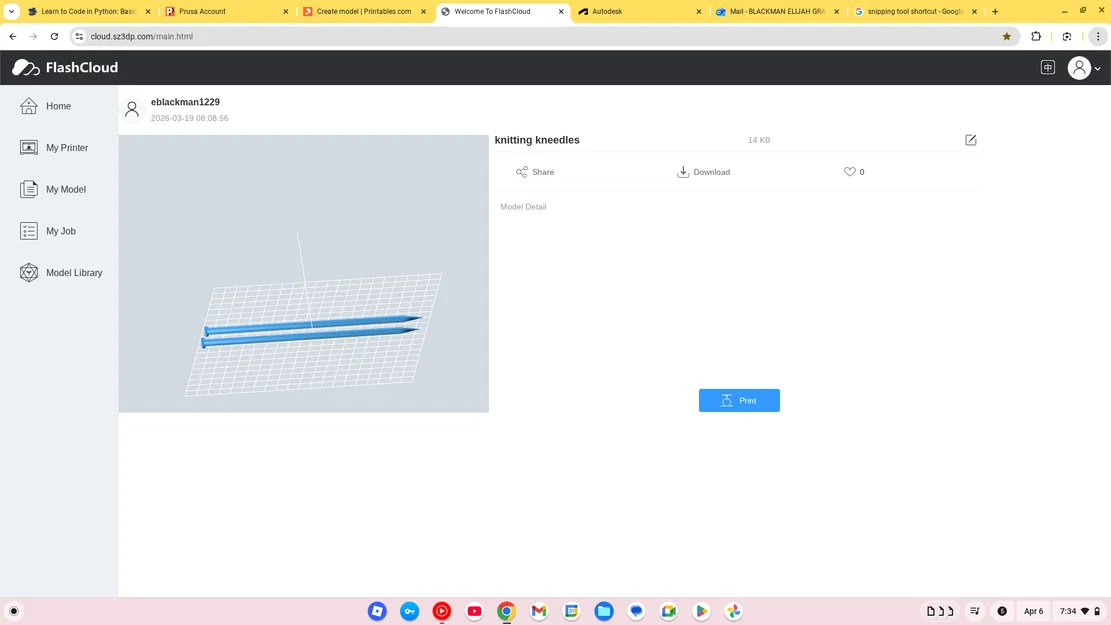Screen dimensions: 1111x625
Task: Open a new browser tab
Action: pos(995,11)
